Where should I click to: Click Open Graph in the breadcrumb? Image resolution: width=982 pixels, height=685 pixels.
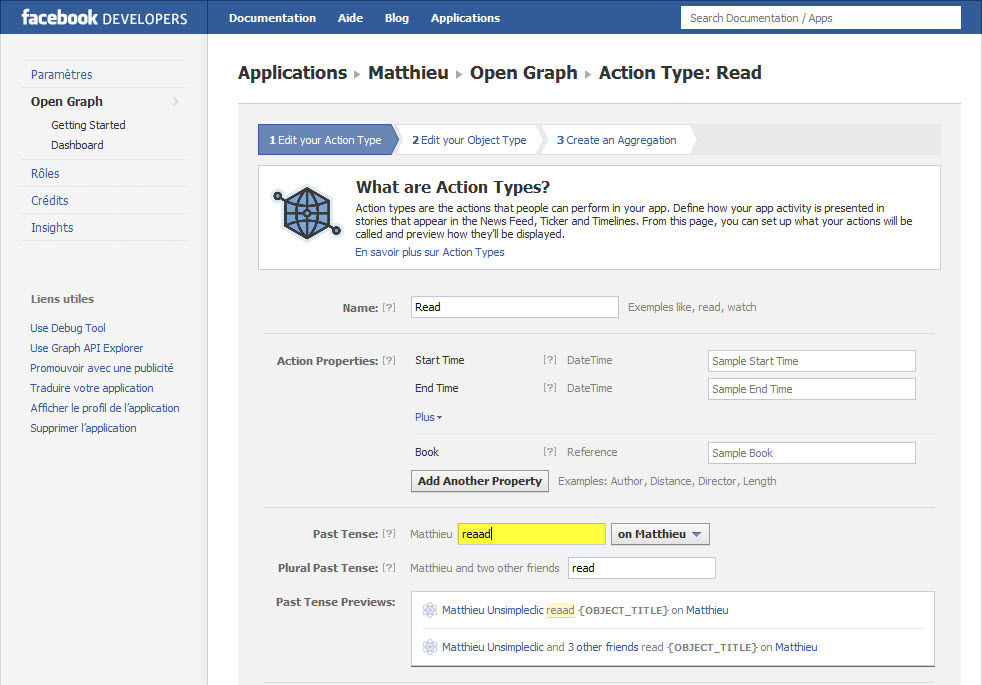point(524,73)
